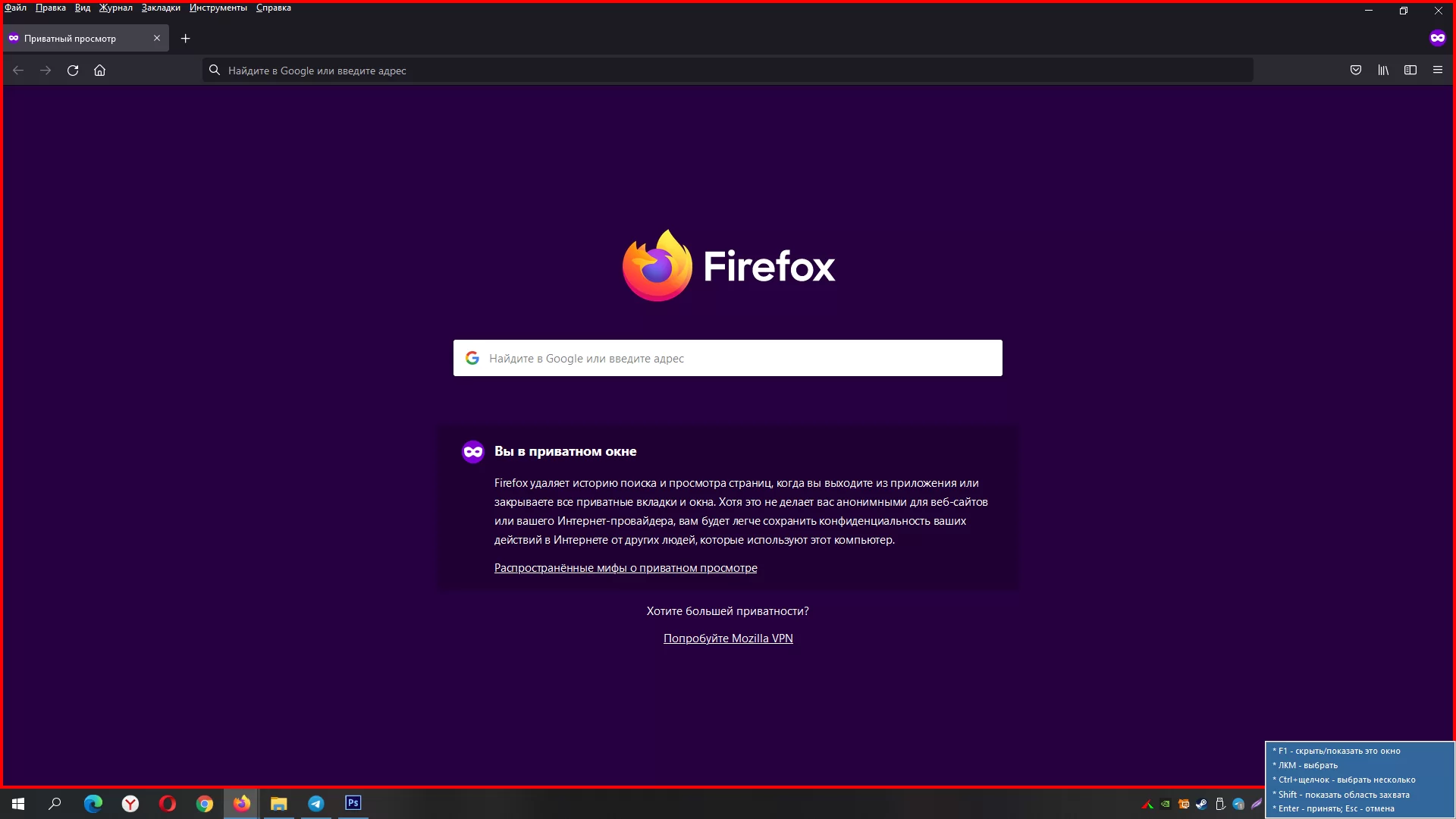Click the Google search box on page
The width and height of the screenshot is (1456, 819).
click(728, 358)
